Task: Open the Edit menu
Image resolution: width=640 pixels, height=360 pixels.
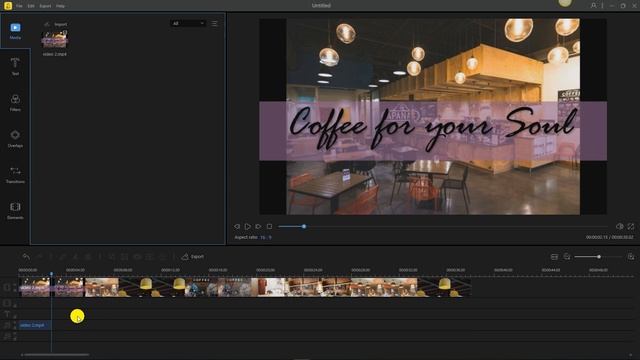Action: point(31,6)
